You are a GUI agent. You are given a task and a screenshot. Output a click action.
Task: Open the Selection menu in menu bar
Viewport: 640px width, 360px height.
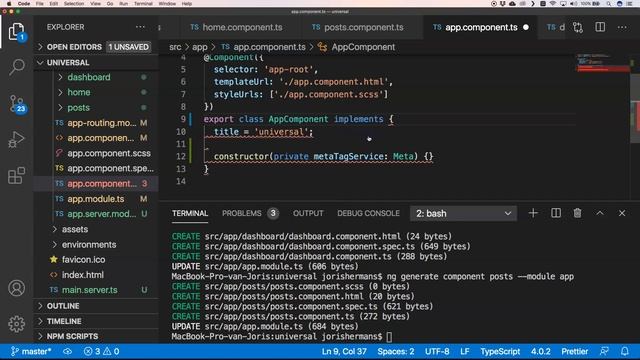pos(74,4)
